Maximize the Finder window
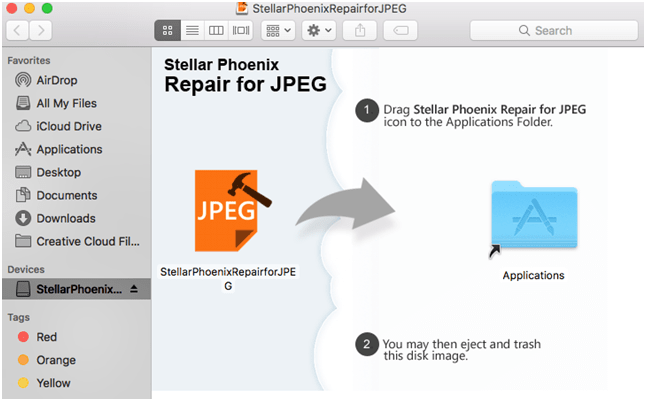 (47, 8)
